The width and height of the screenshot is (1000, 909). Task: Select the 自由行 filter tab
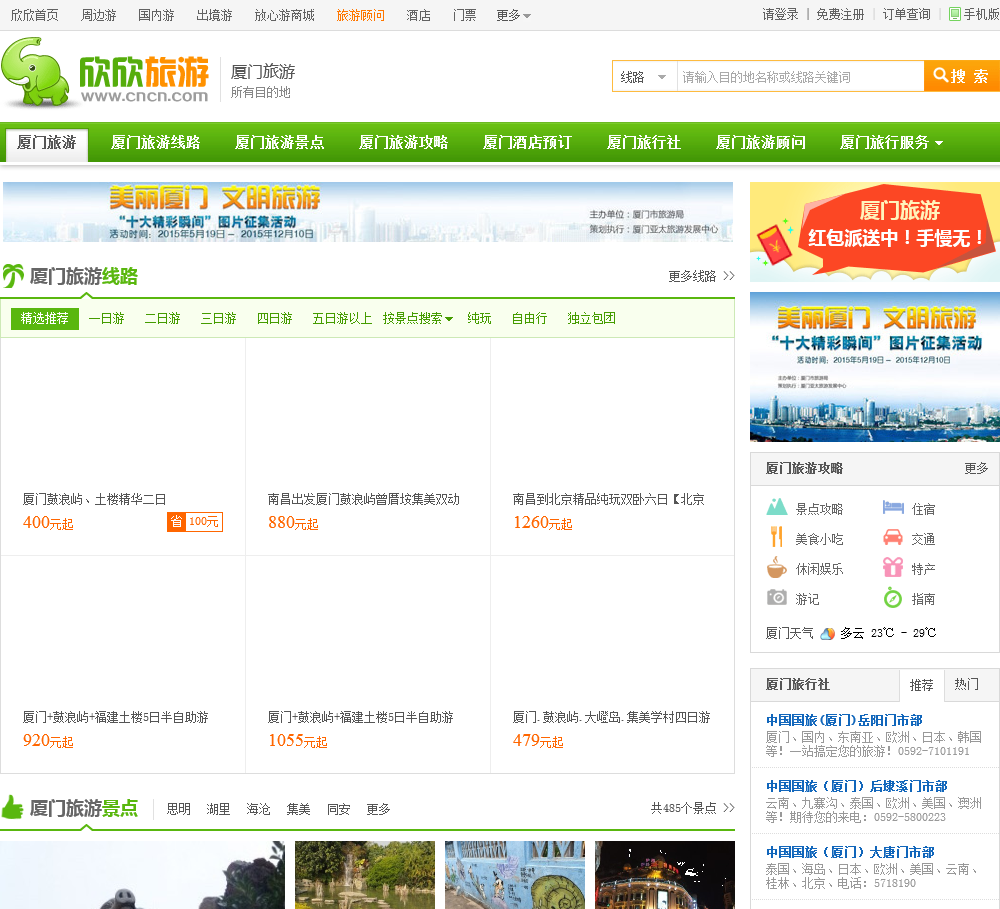[x=529, y=318]
